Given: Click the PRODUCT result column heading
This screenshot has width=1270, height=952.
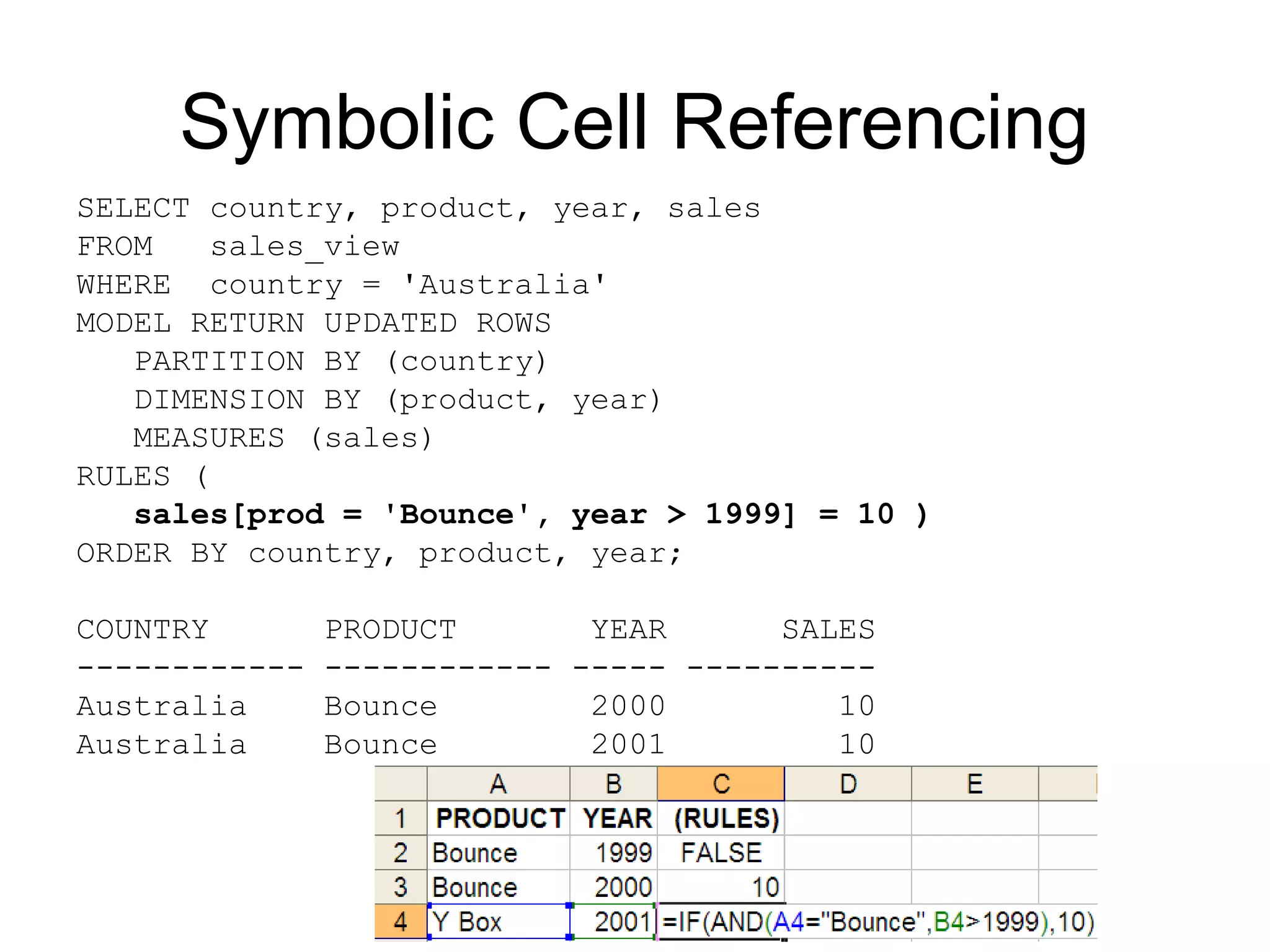Looking at the screenshot, I should click(x=391, y=630).
